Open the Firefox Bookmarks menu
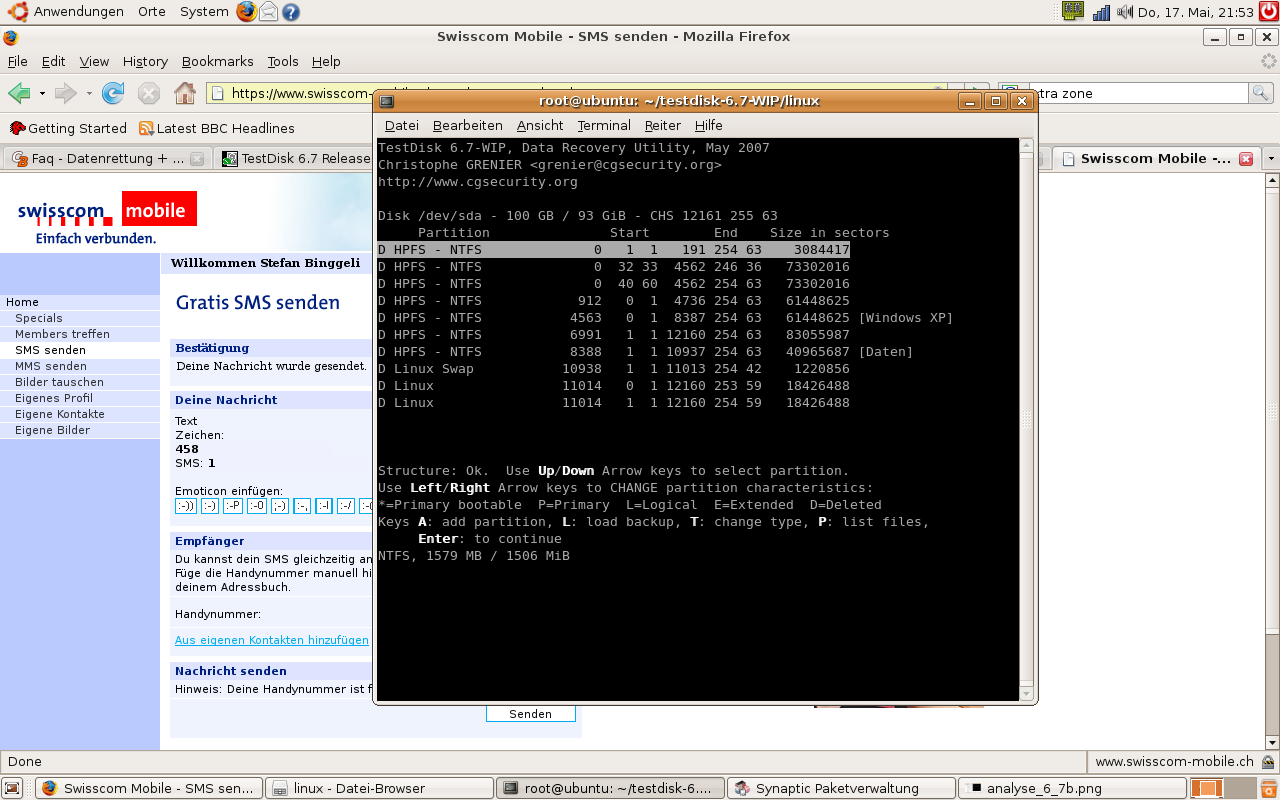 tap(217, 61)
